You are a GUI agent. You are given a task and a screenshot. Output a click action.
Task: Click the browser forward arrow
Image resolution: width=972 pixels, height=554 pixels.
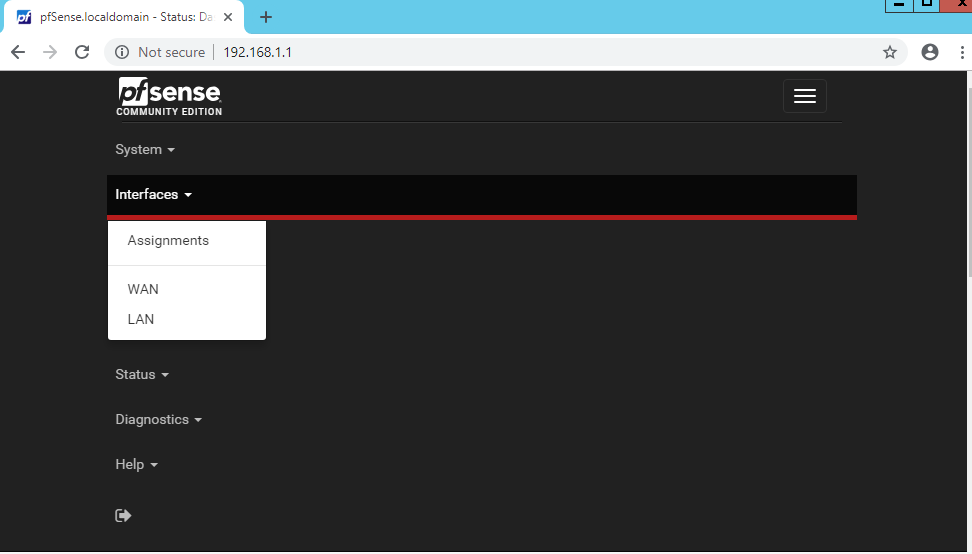click(x=50, y=52)
